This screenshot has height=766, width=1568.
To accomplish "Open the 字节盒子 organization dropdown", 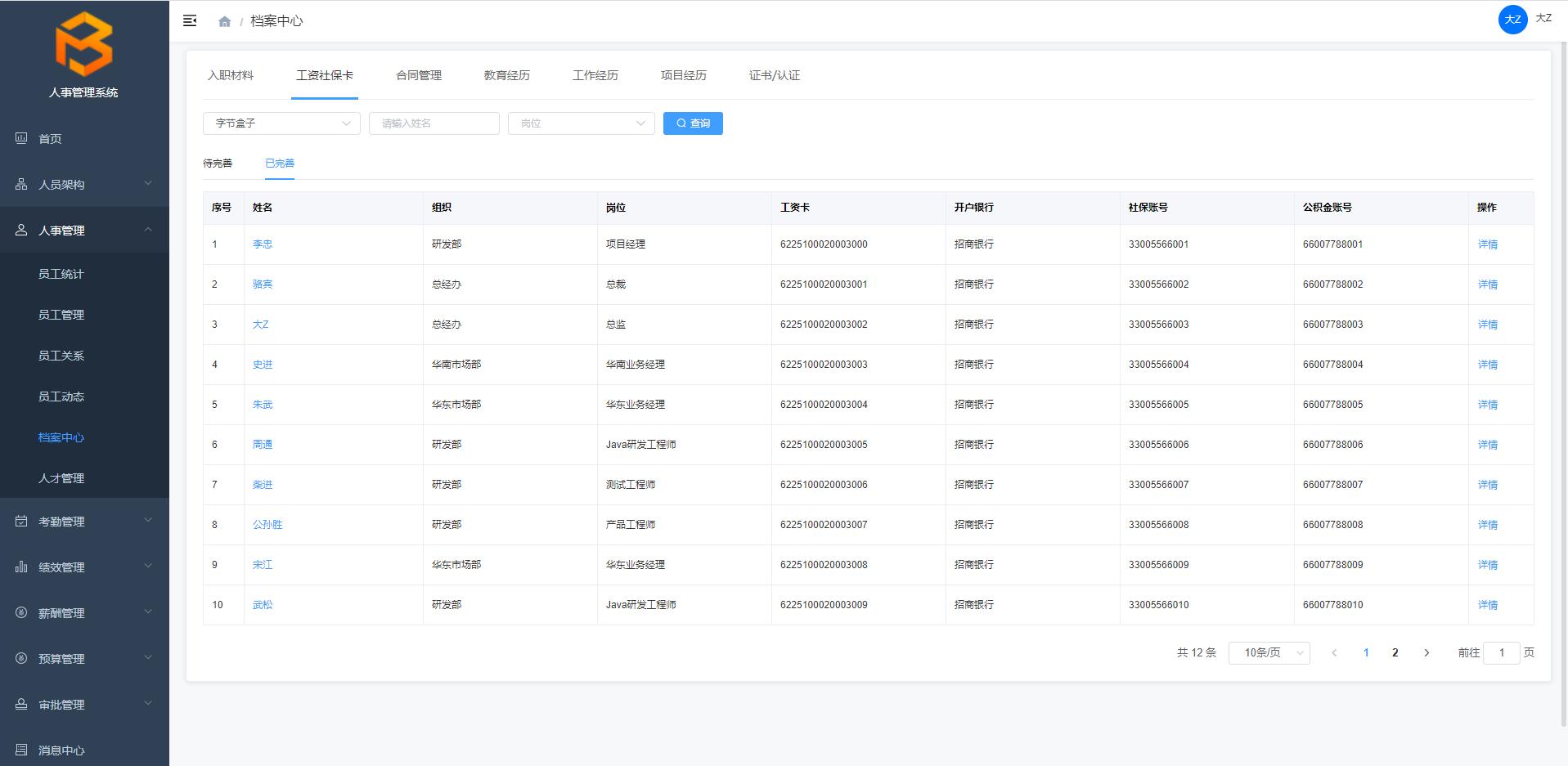I will pyautogui.click(x=281, y=123).
